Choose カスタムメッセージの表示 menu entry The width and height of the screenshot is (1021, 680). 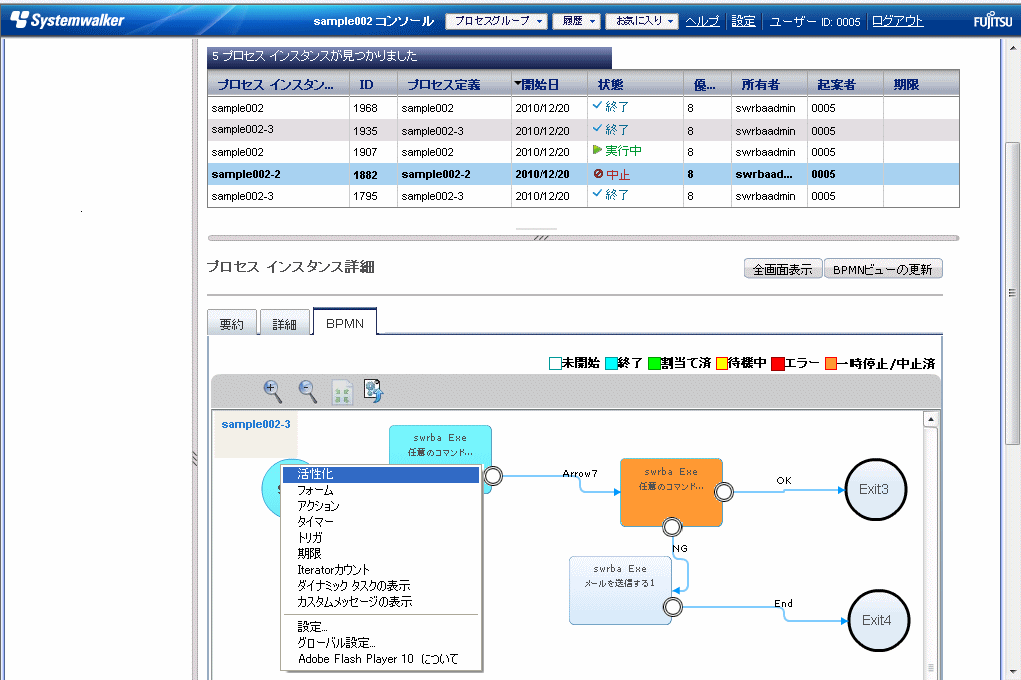click(x=381, y=602)
